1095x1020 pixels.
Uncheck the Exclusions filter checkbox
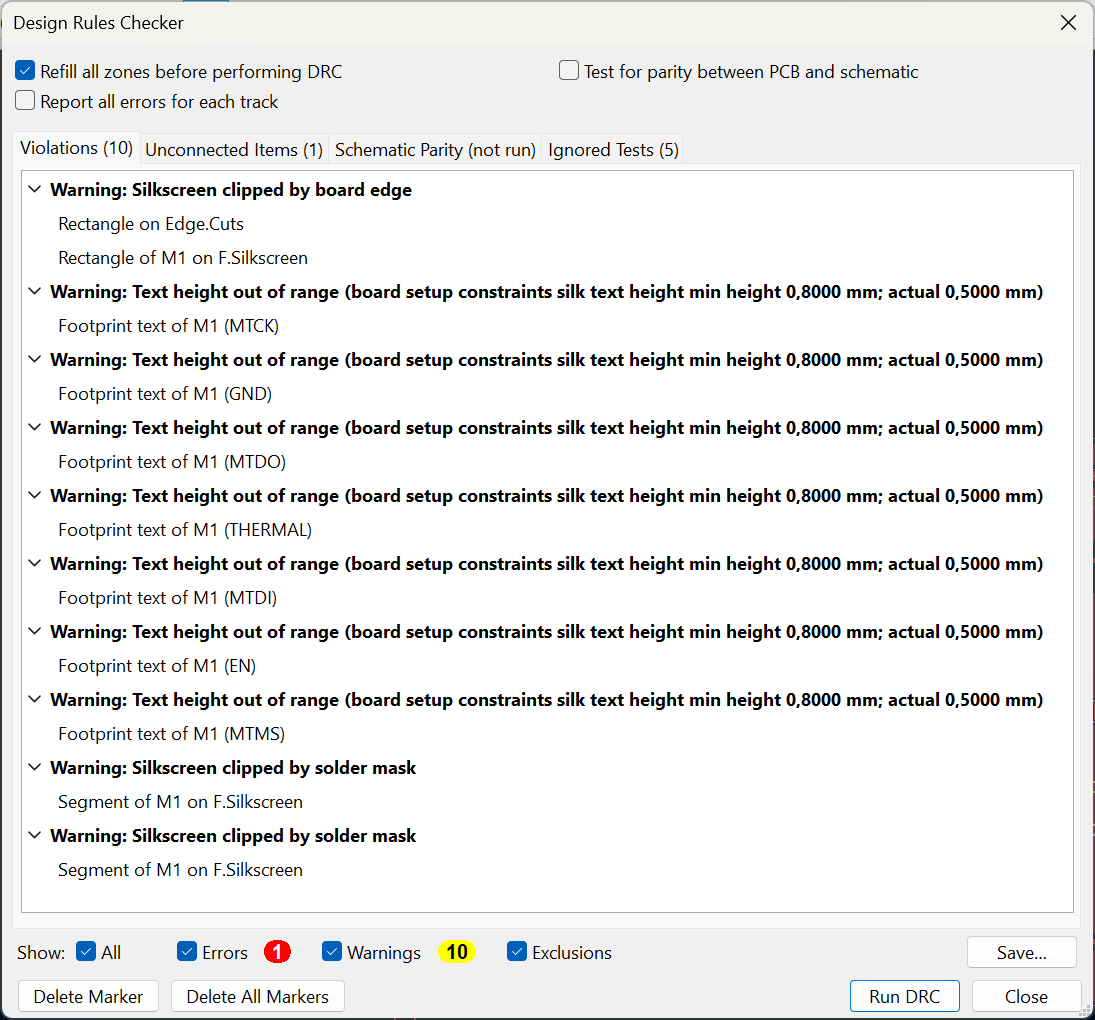[517, 952]
